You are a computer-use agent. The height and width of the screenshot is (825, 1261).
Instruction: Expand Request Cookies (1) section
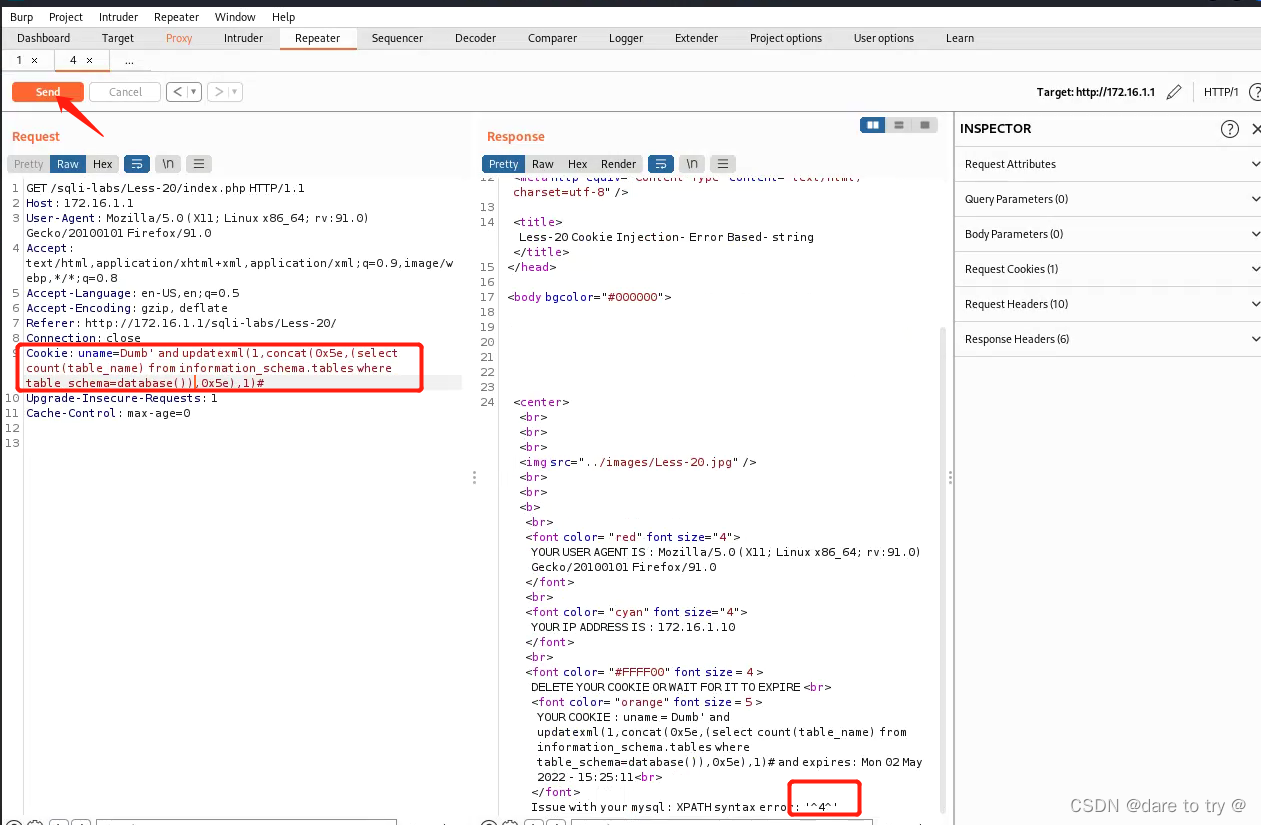1108,269
